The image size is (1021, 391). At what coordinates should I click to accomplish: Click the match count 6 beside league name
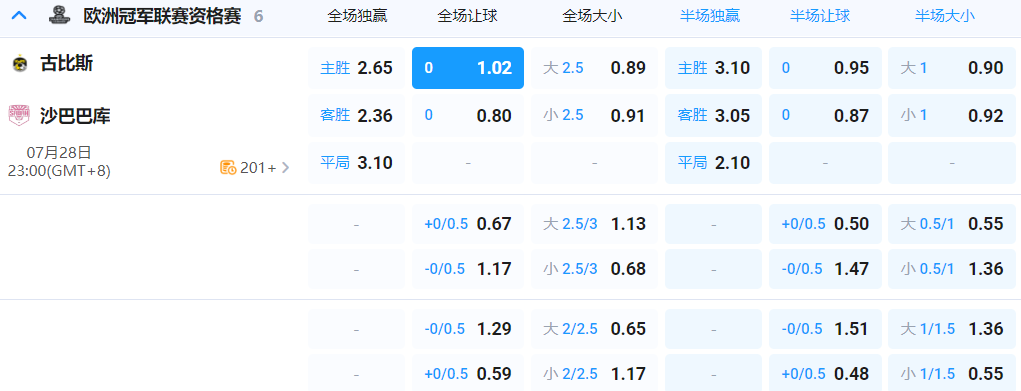coord(259,16)
